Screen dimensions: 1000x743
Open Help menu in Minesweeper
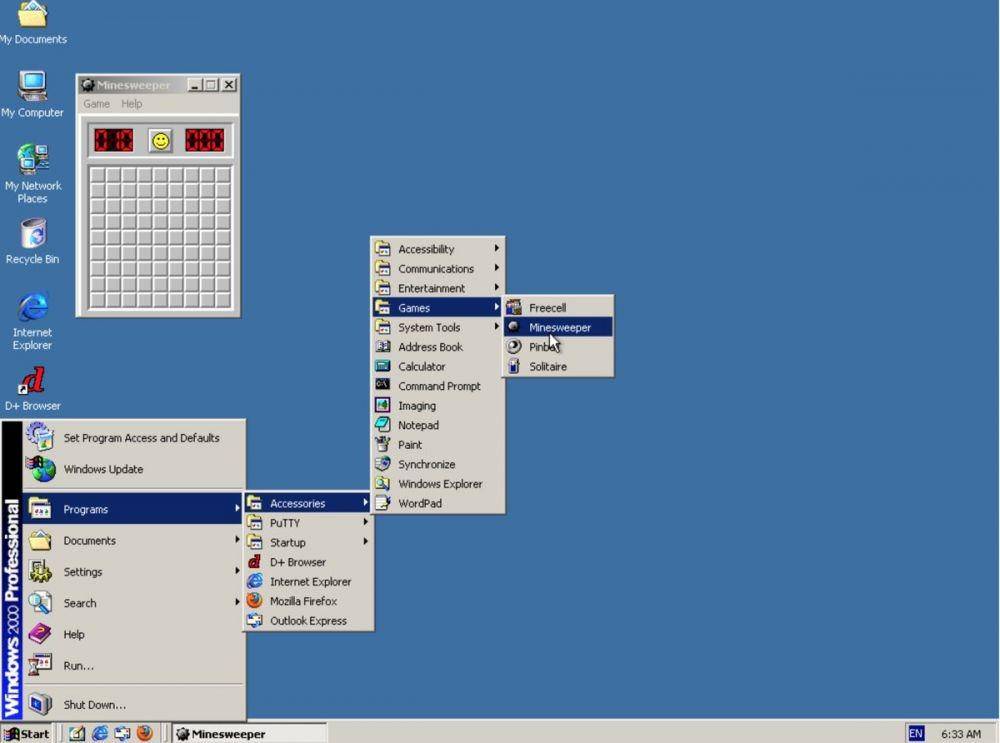(x=132, y=104)
